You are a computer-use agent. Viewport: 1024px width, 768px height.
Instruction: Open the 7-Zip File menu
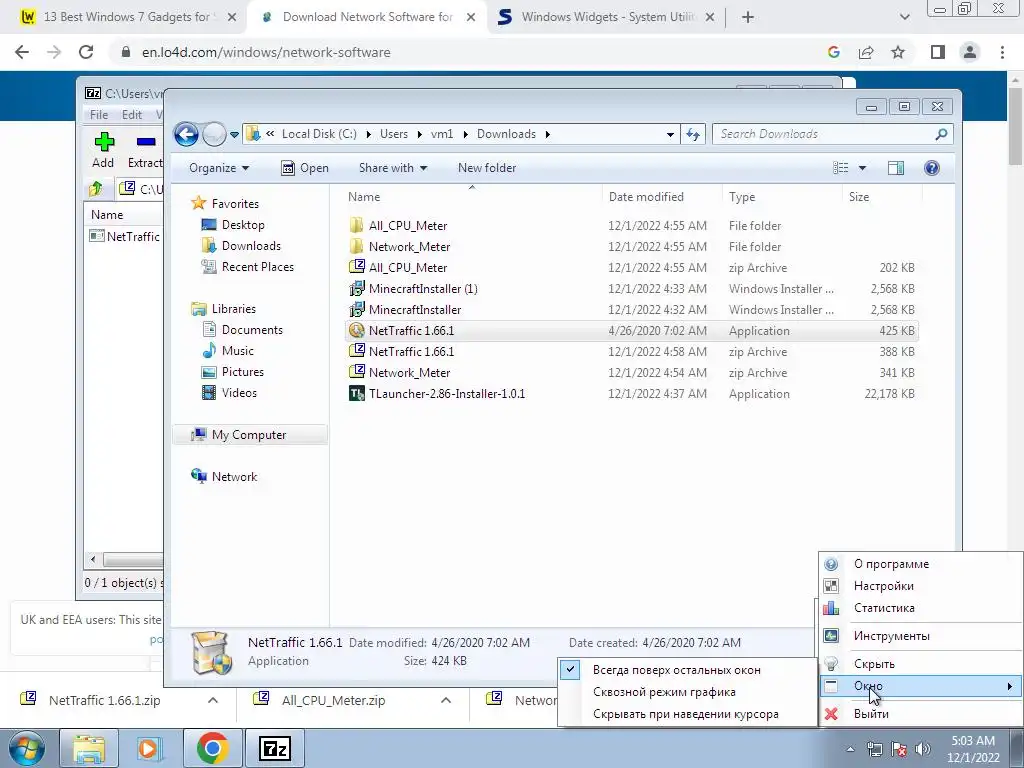[x=99, y=114]
